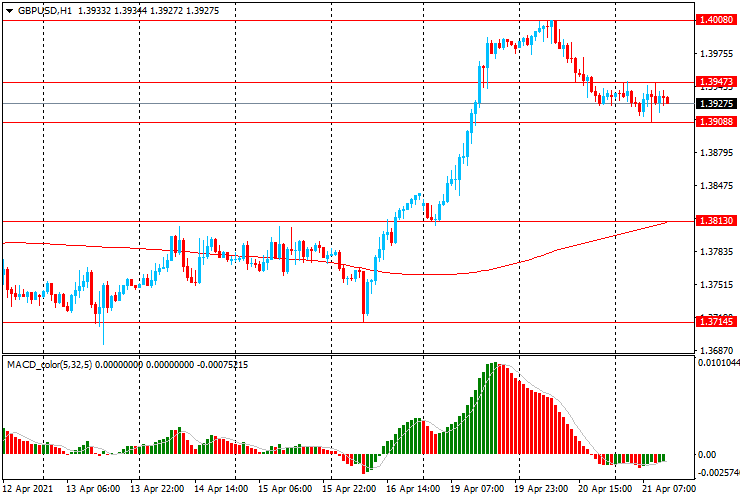Click the 1.37835 price scale value
The height and width of the screenshot is (500, 740).
(717, 252)
